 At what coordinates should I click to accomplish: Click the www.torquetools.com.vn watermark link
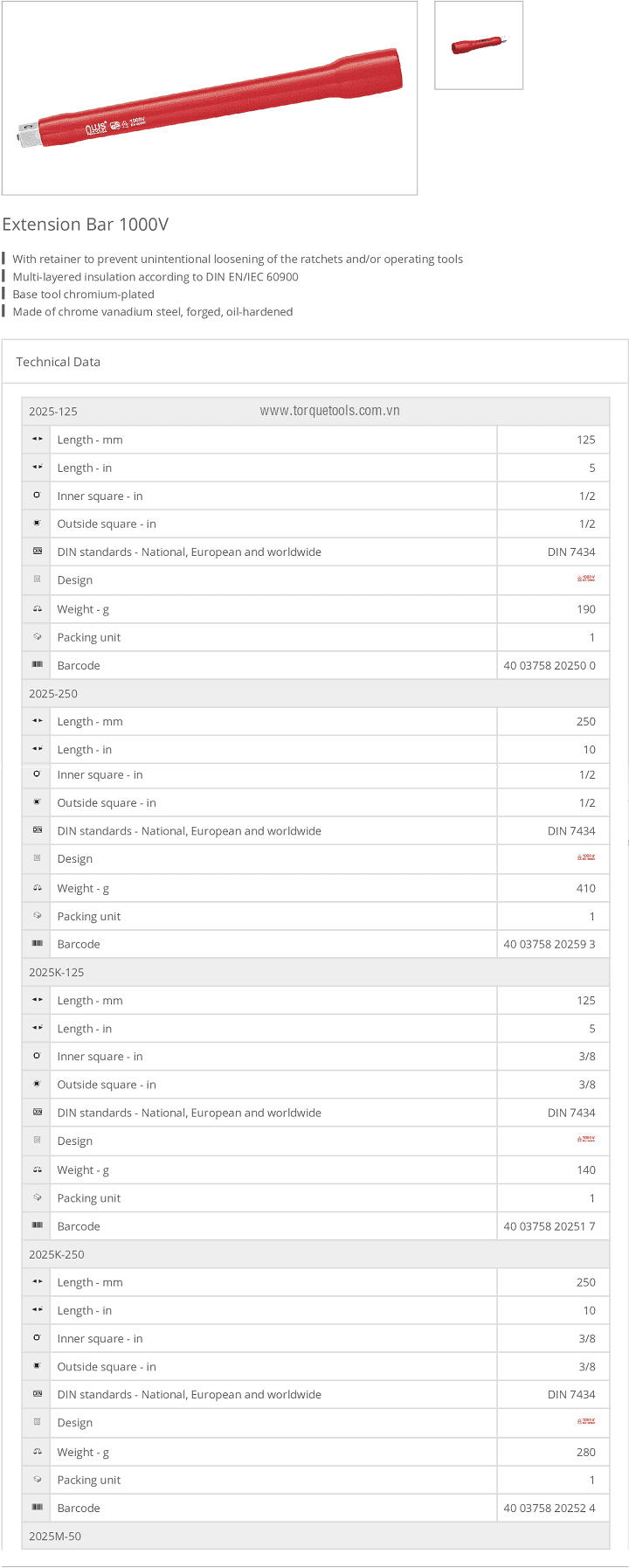[x=329, y=411]
